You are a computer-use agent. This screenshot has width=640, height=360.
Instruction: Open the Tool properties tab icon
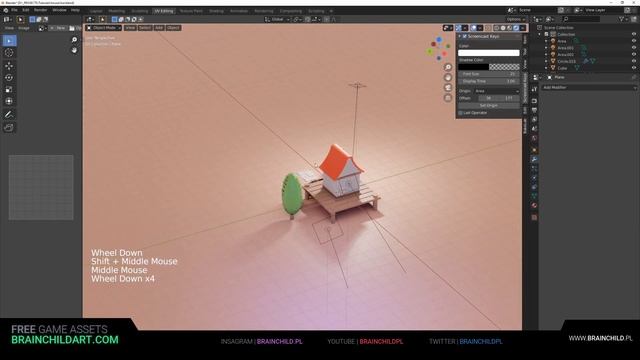click(x=534, y=89)
